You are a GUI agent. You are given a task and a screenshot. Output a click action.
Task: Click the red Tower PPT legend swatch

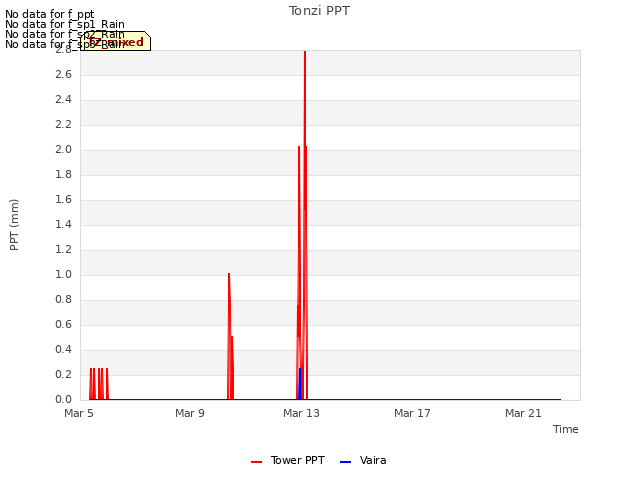coord(256,462)
